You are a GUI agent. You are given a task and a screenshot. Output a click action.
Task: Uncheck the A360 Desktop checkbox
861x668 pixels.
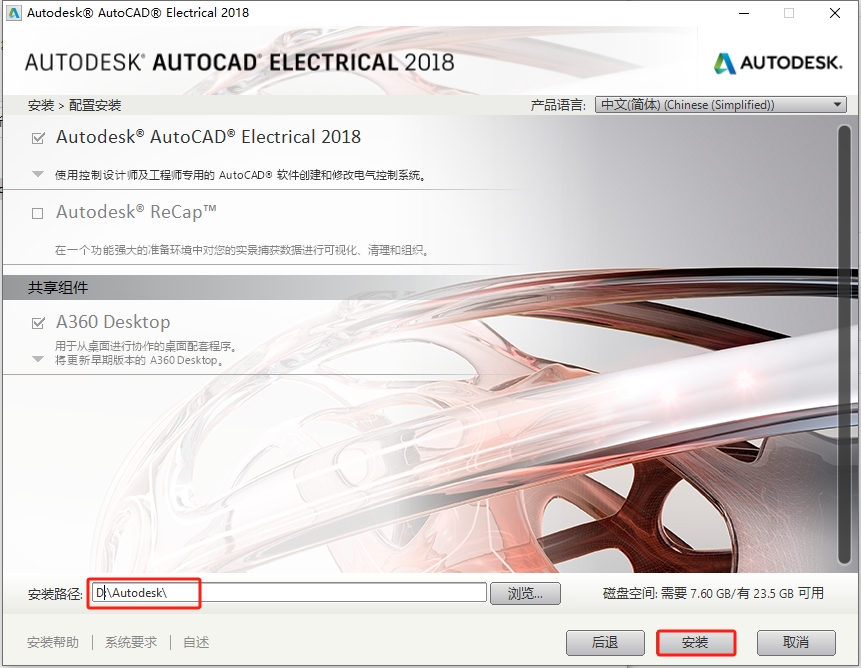click(38, 323)
